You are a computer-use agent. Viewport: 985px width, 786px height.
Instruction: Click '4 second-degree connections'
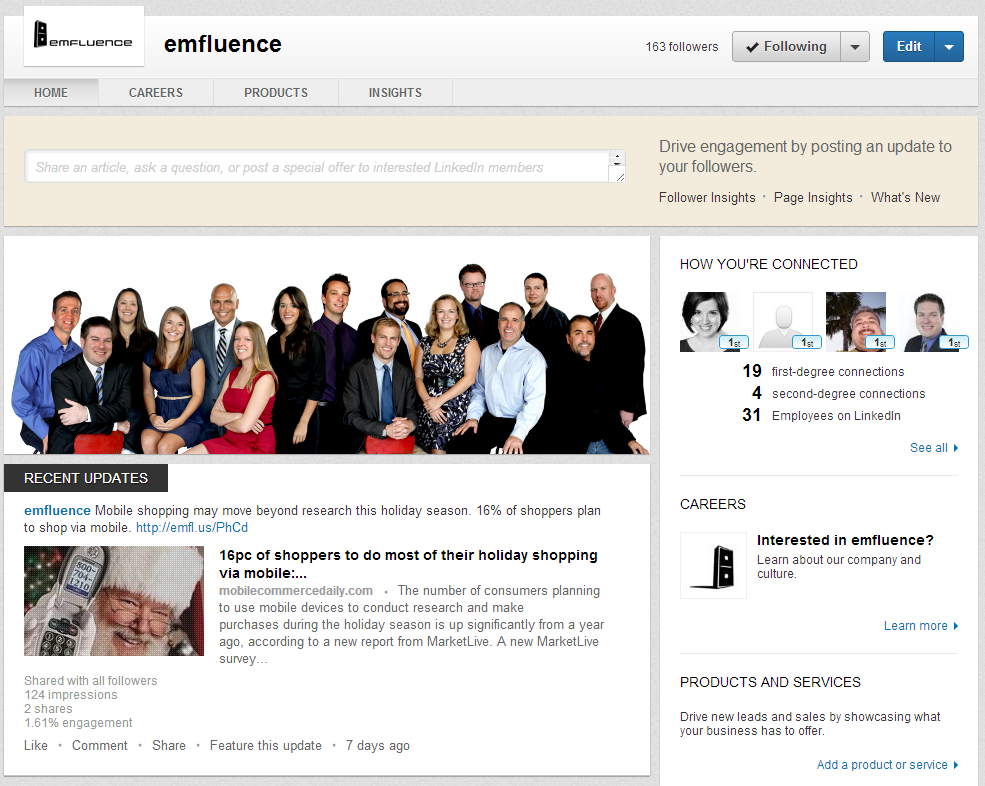[838, 393]
